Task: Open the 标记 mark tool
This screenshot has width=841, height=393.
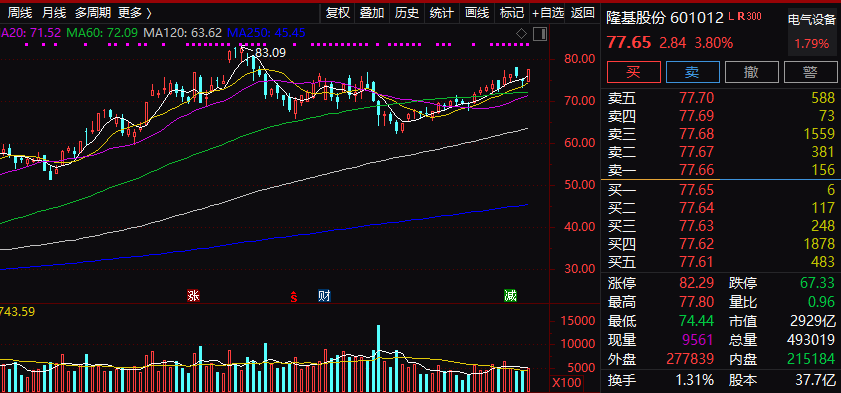Action: coord(511,12)
